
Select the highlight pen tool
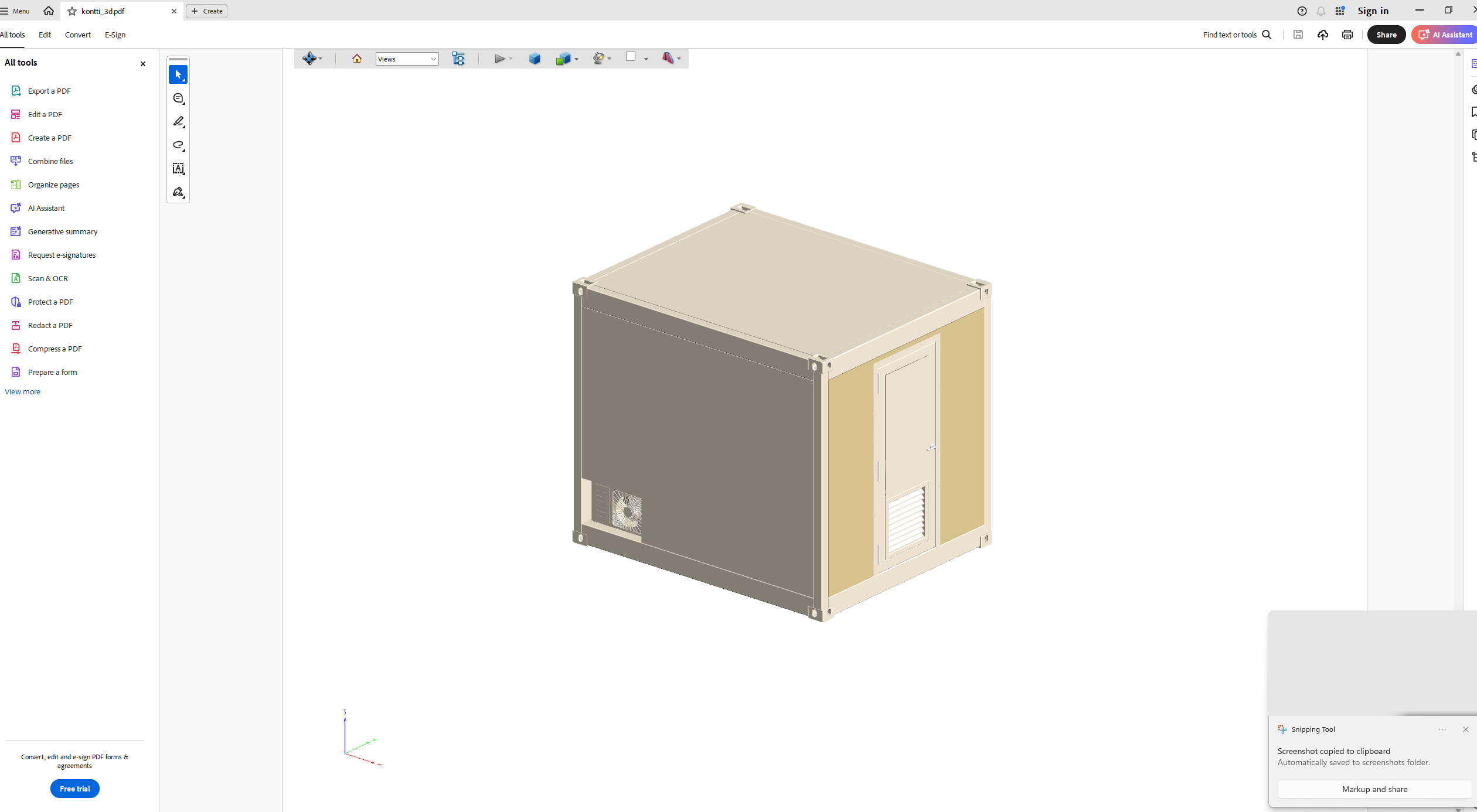[178, 122]
